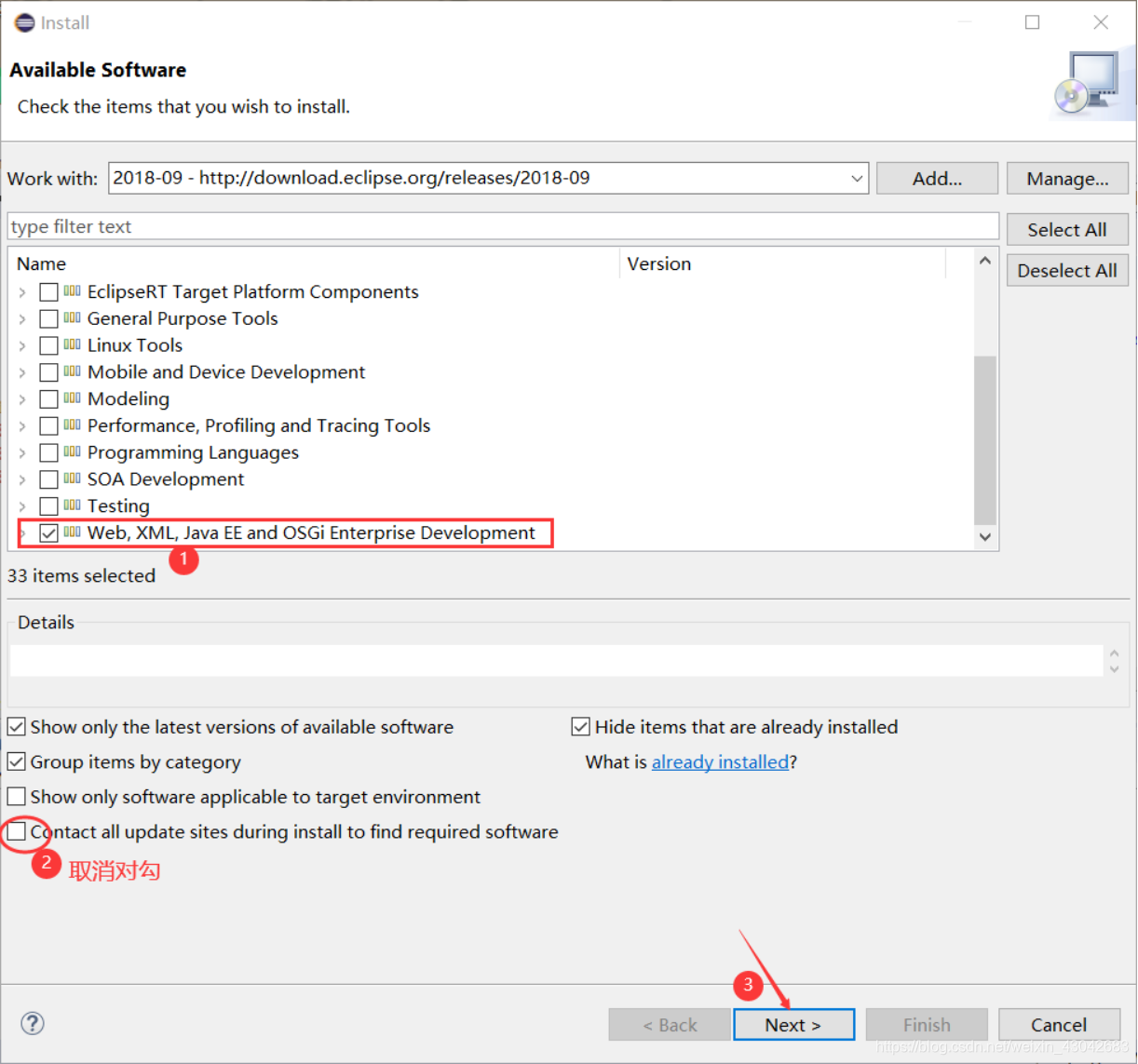Screen dimensions: 1138x1064
Task: Expand the General Purpose Tools node
Action: point(22,319)
